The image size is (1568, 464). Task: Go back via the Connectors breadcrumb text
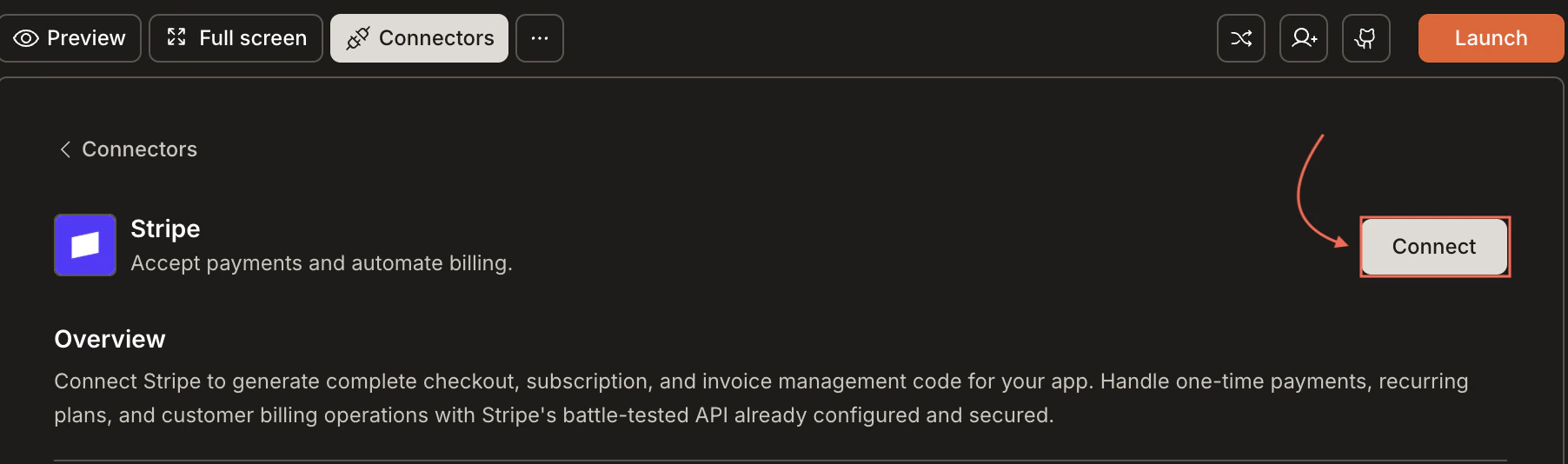(x=139, y=149)
